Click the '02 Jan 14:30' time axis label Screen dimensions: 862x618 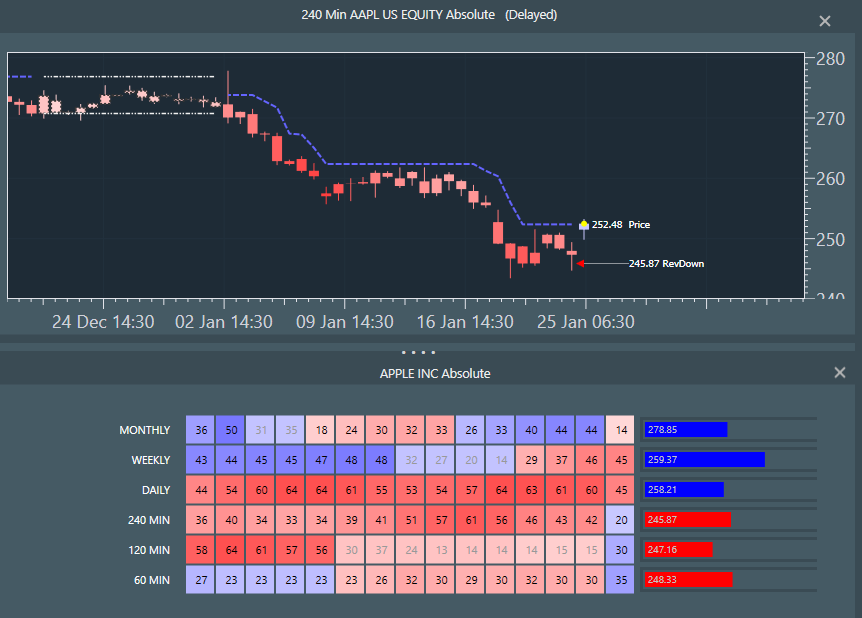[x=224, y=322]
